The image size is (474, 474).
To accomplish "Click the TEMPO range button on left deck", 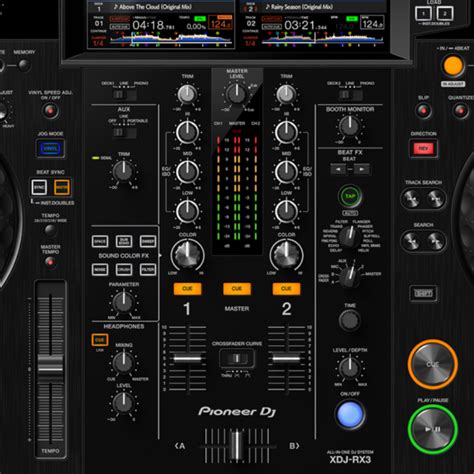I will [x=50, y=230].
